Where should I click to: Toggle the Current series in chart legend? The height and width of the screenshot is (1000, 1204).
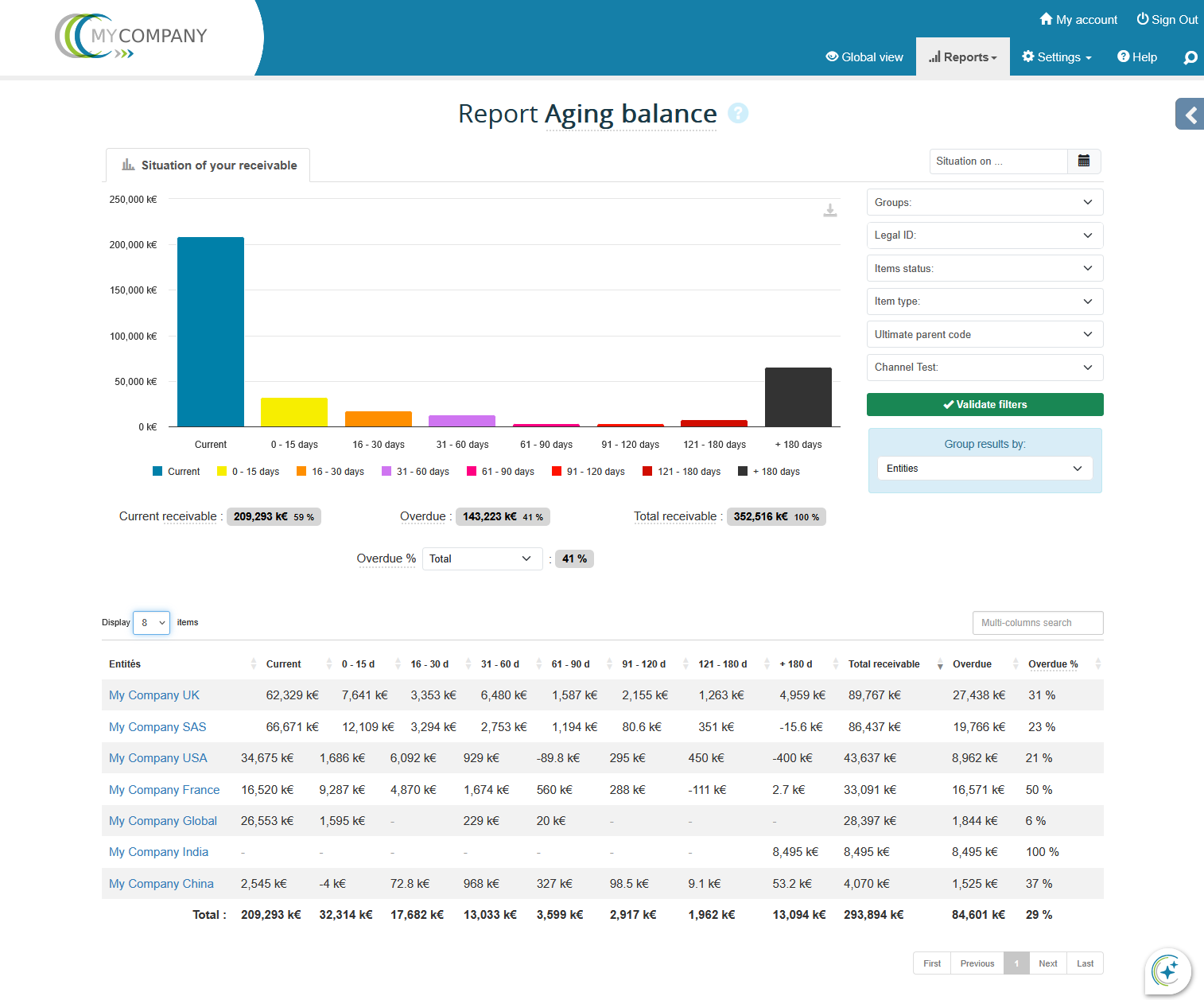coord(177,472)
